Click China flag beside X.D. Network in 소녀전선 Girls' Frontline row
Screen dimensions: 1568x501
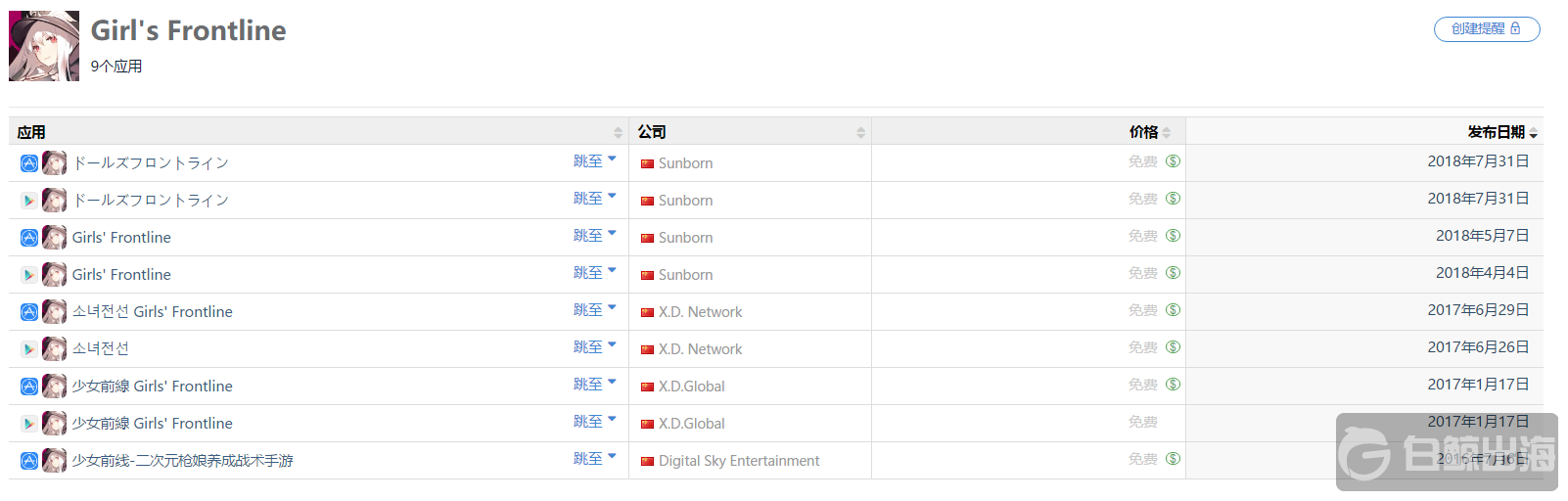(647, 313)
